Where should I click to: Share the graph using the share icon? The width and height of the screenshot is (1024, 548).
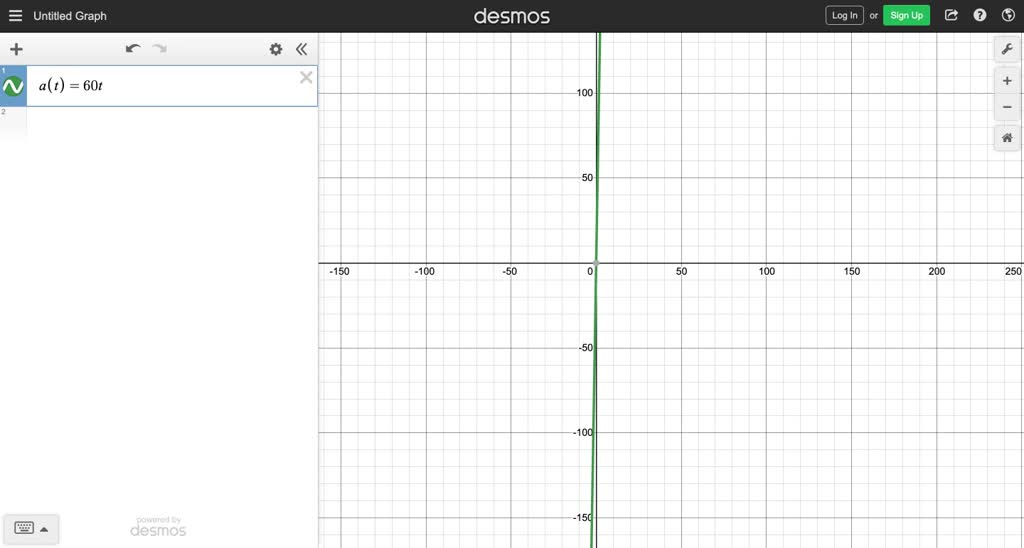[x=951, y=15]
